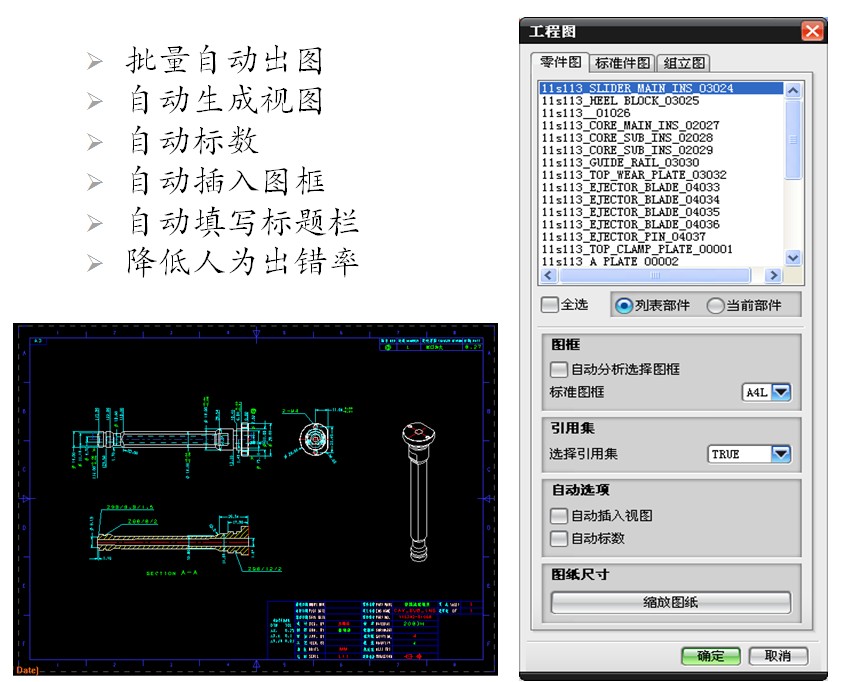This screenshot has width=854, height=682.
Task: Click the list's scroll up arrow
Action: pos(793,90)
